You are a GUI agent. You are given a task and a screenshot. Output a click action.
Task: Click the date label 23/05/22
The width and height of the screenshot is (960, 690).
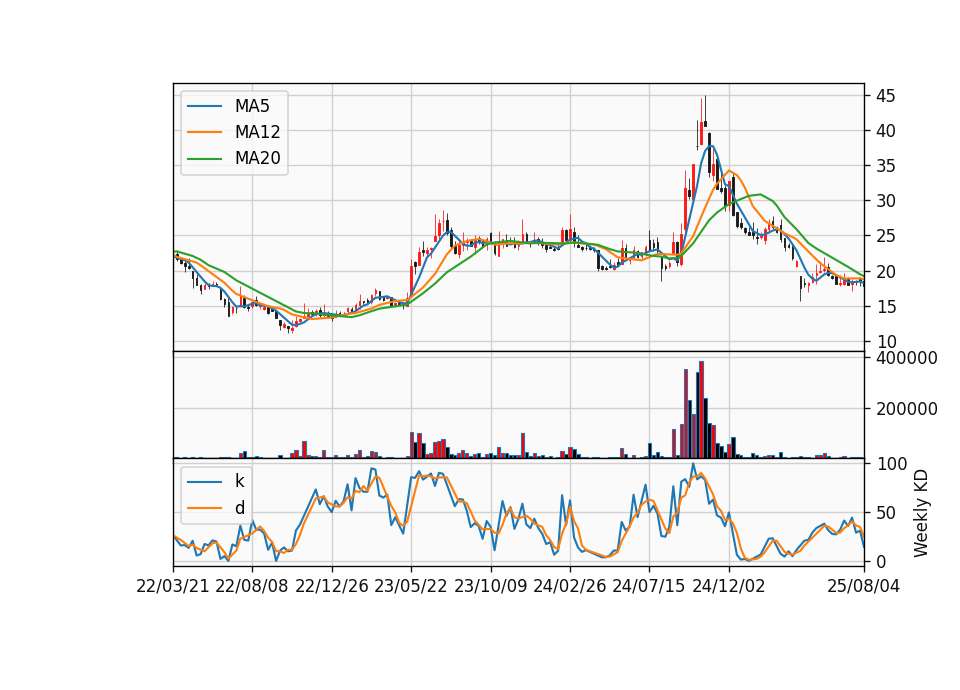411,586
